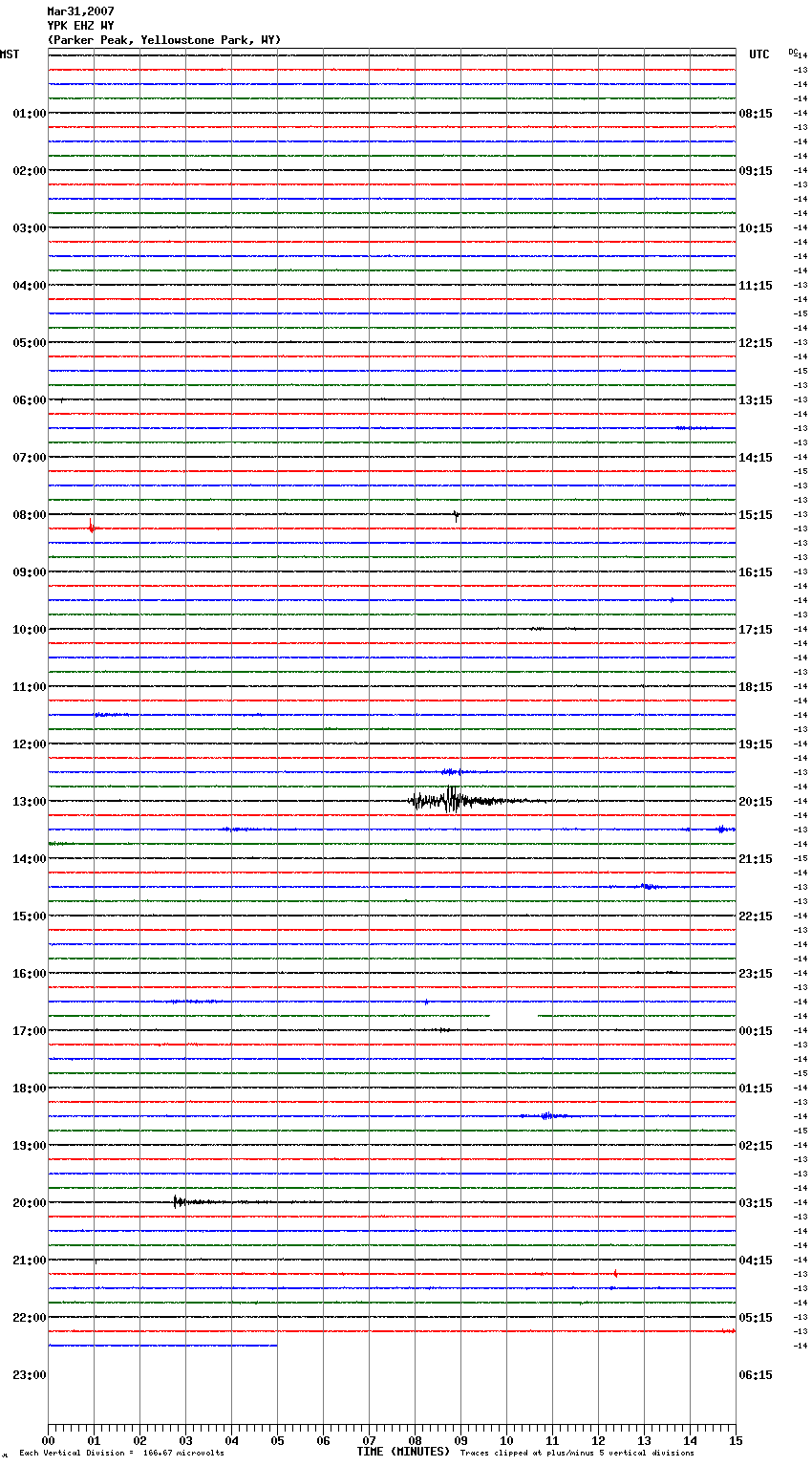
Task: Click the 23:00 MST hour label
Action: pos(29,1375)
